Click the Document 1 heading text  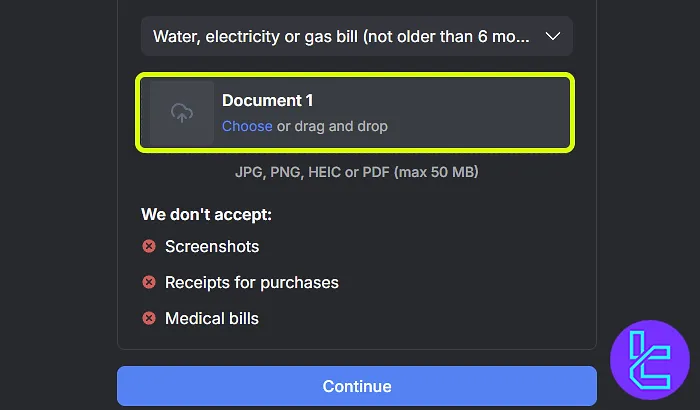pos(267,100)
